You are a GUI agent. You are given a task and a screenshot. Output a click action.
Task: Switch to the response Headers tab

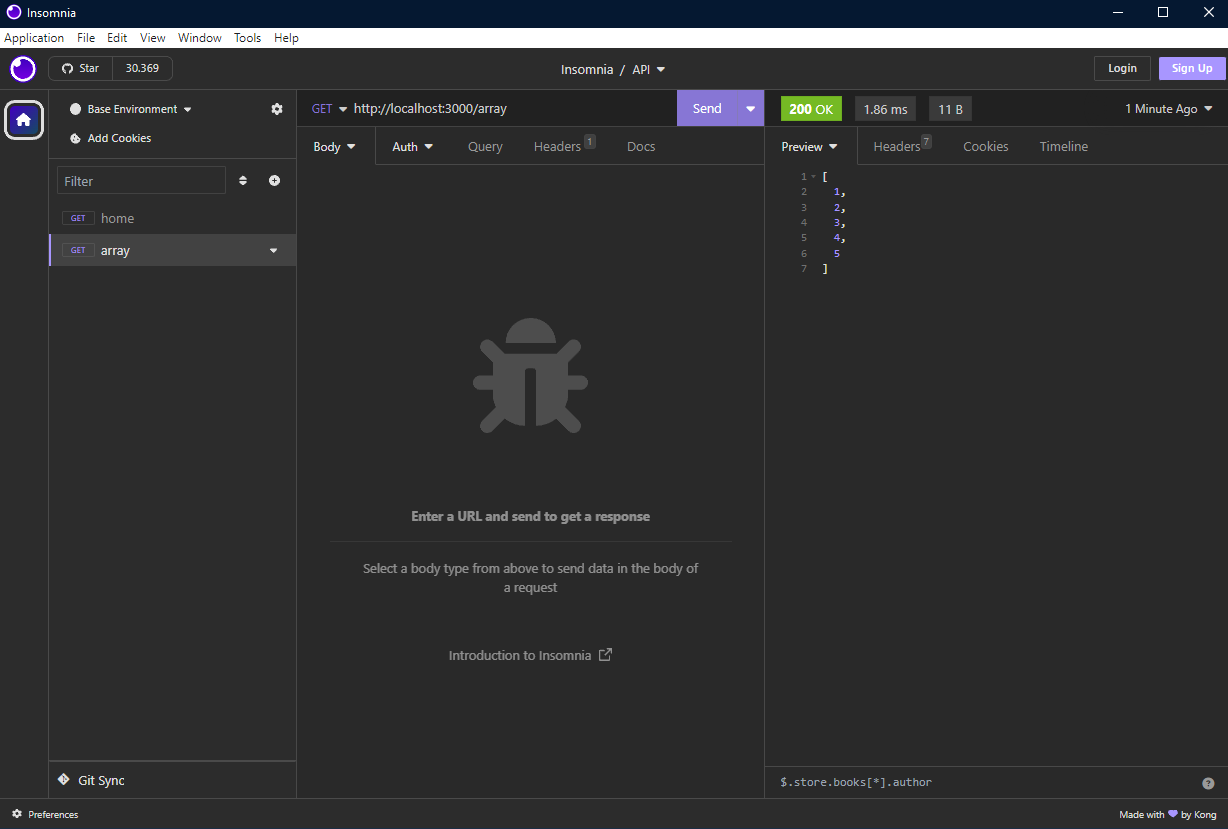[x=897, y=146]
